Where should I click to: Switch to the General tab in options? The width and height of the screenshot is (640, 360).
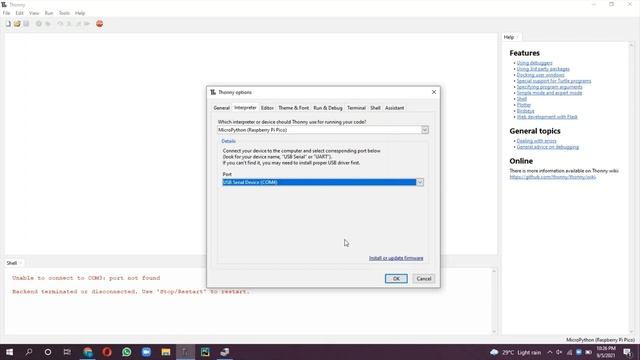[222, 108]
